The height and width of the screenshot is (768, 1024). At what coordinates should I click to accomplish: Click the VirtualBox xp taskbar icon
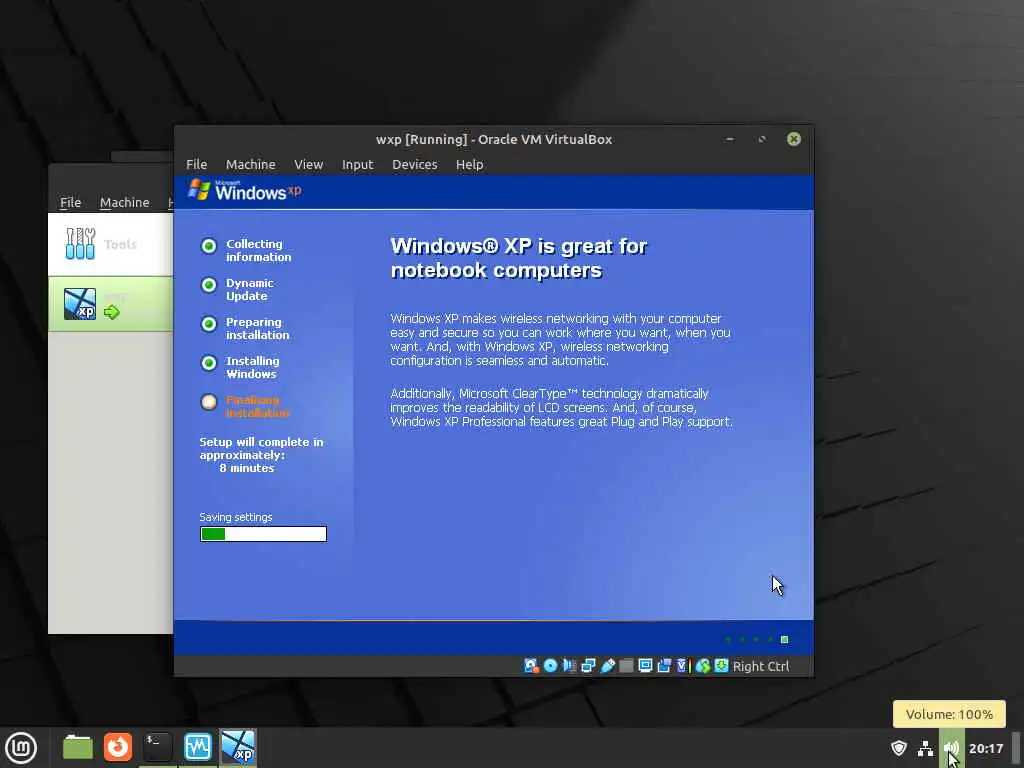click(x=238, y=747)
